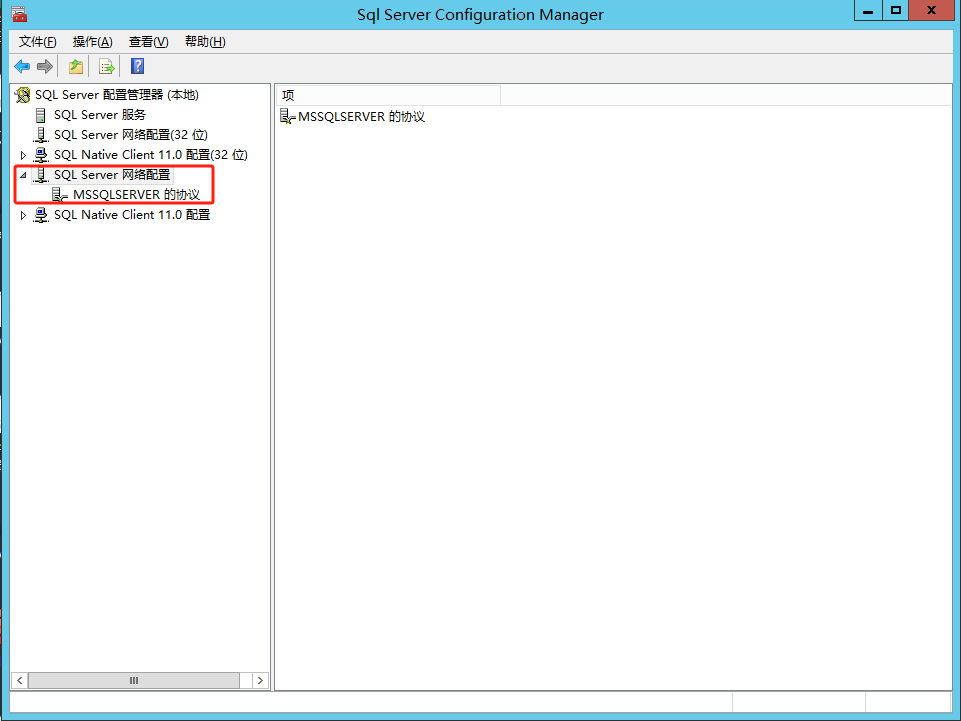
Task: Click MSSQLSERVER 的协议 in the right list
Action: click(361, 116)
